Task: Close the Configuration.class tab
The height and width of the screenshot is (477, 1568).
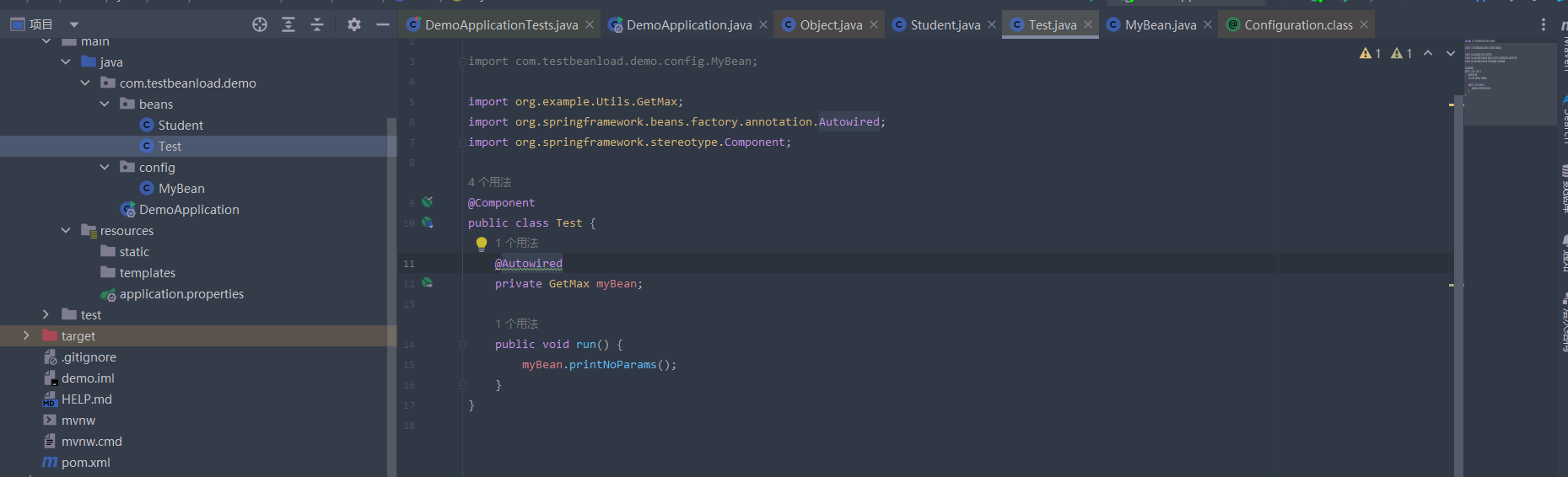Action: tap(1364, 24)
